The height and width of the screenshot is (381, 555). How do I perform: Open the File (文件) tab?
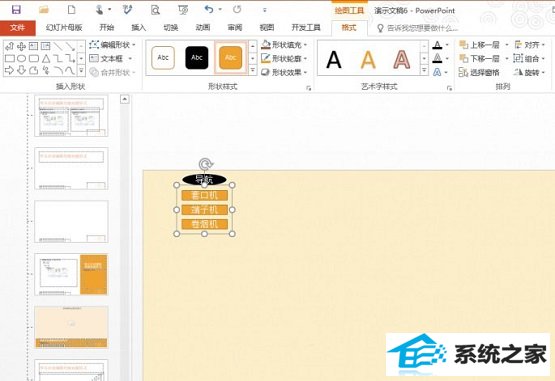18,28
